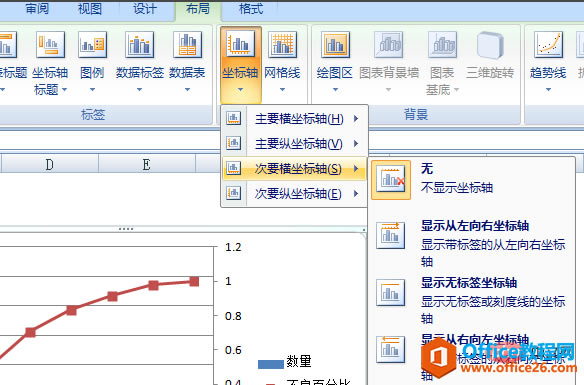Click the left-to-right axis icon
This screenshot has width=584, height=385.
pos(390,235)
